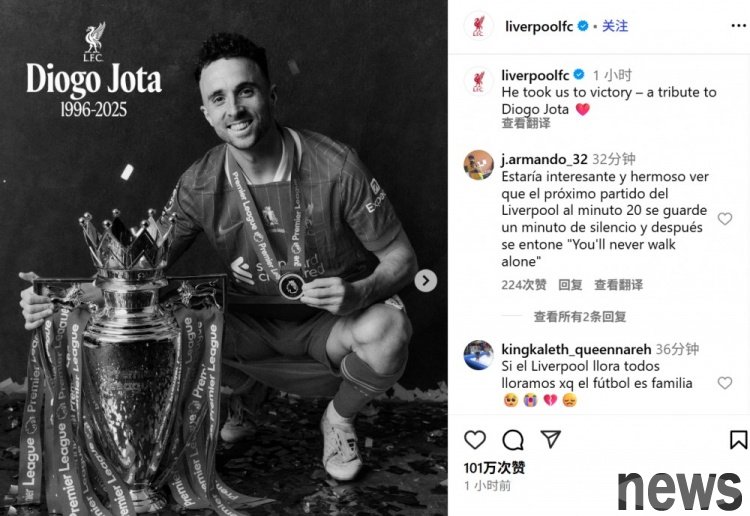Like the post with heart icon

click(x=475, y=439)
